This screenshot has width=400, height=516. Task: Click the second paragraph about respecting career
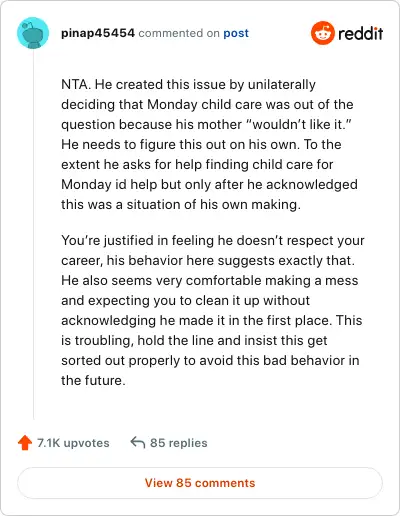(x=213, y=310)
